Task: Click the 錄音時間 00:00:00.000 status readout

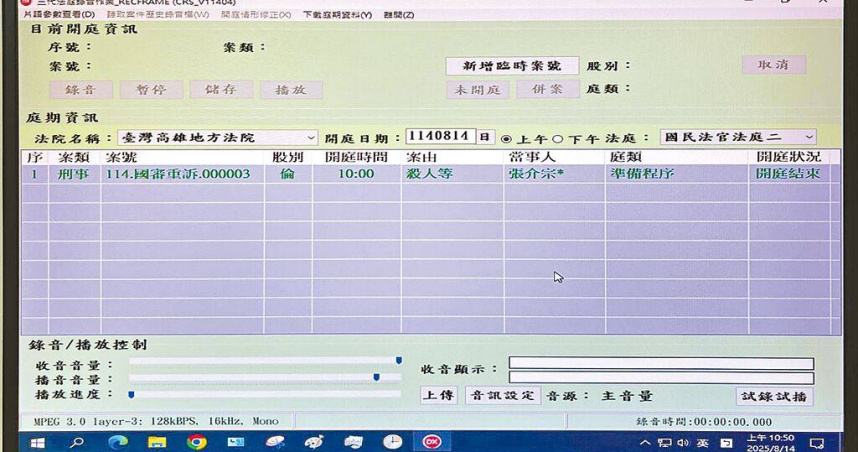Action: 704,422
